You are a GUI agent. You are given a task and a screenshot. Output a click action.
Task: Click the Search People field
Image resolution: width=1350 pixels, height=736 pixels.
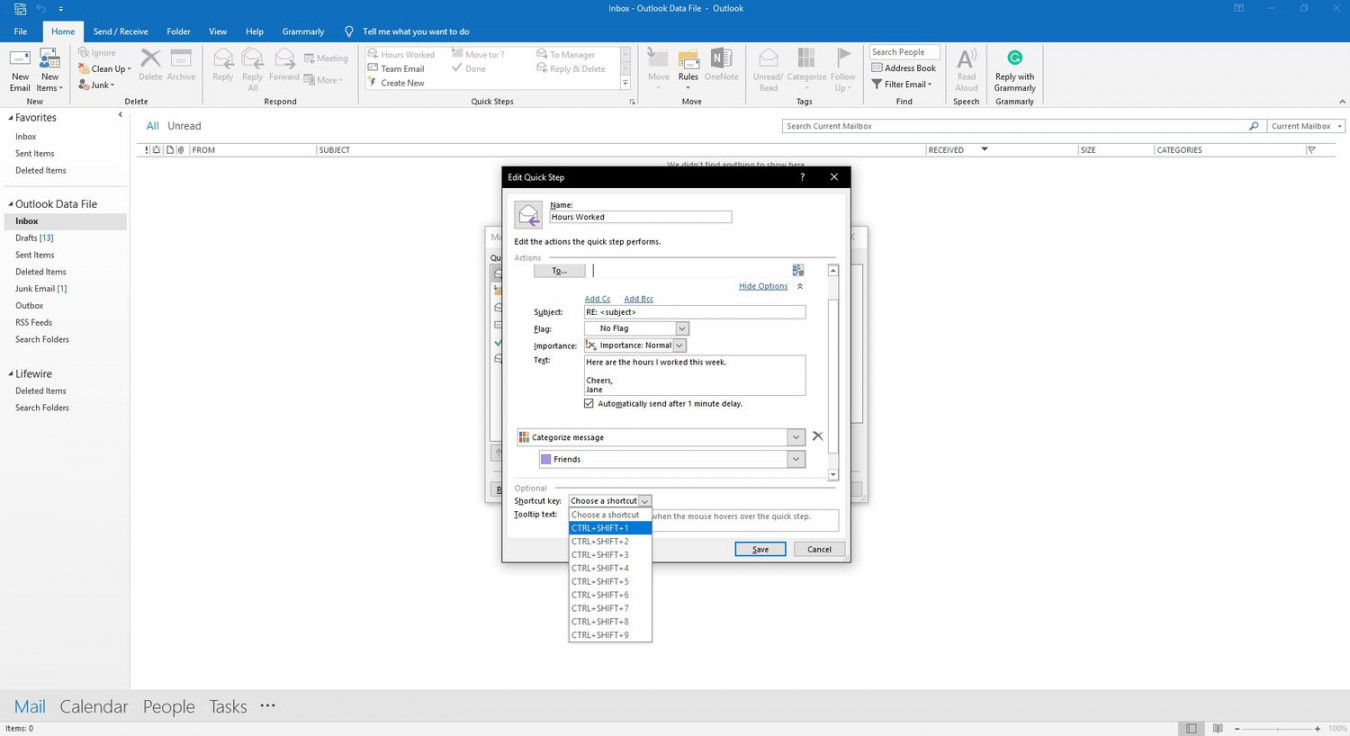point(904,52)
